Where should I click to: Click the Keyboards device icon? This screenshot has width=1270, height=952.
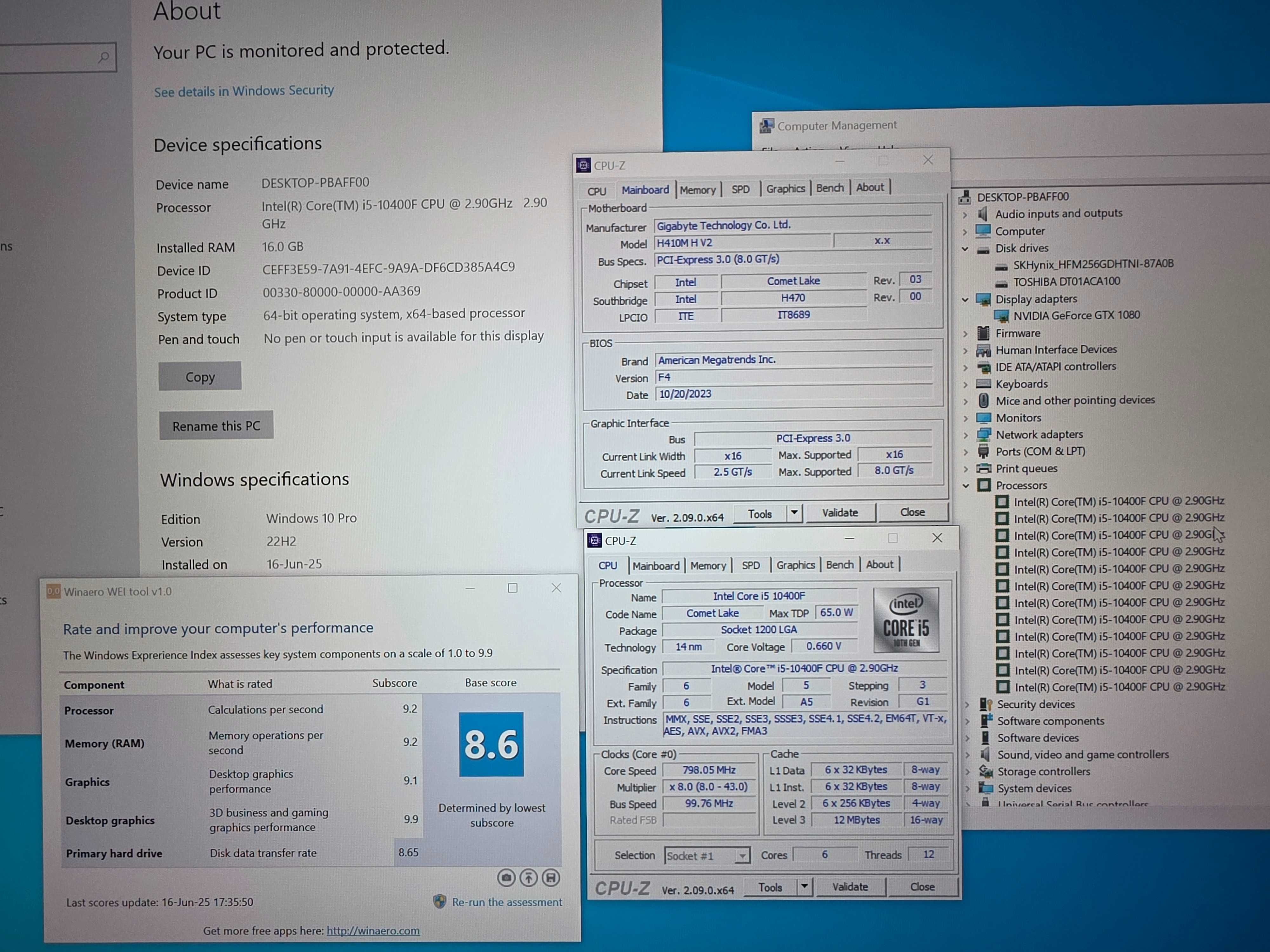click(x=984, y=384)
